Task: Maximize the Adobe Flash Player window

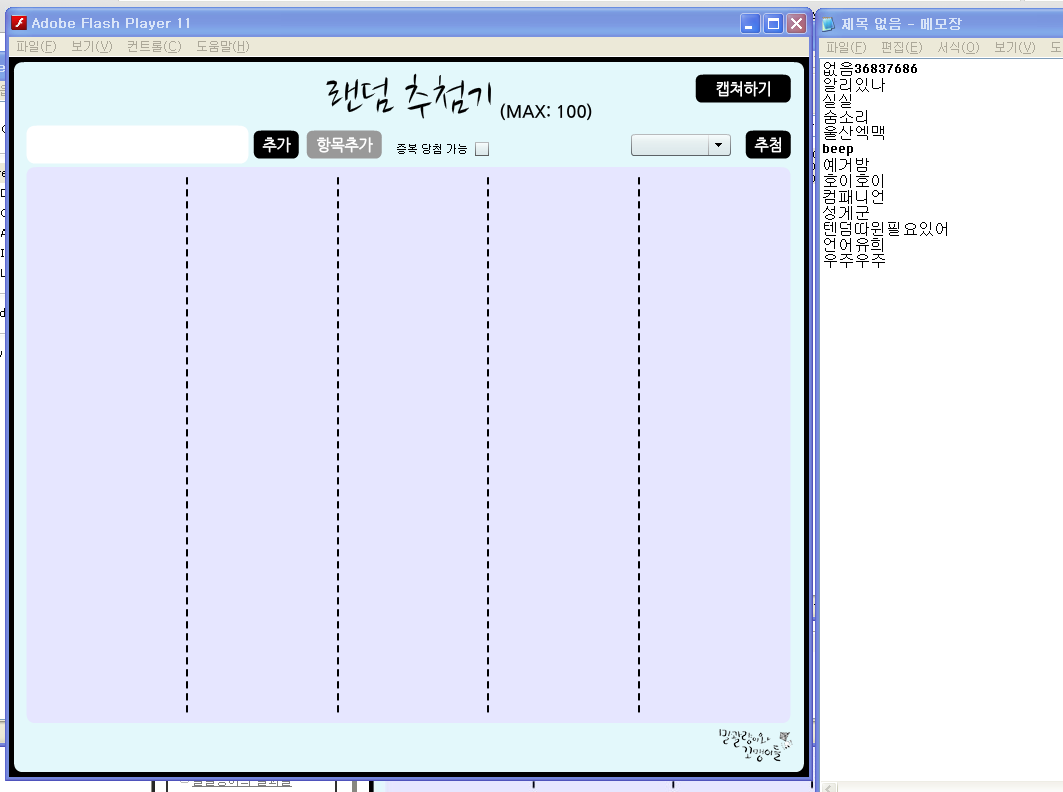Action: click(x=773, y=24)
